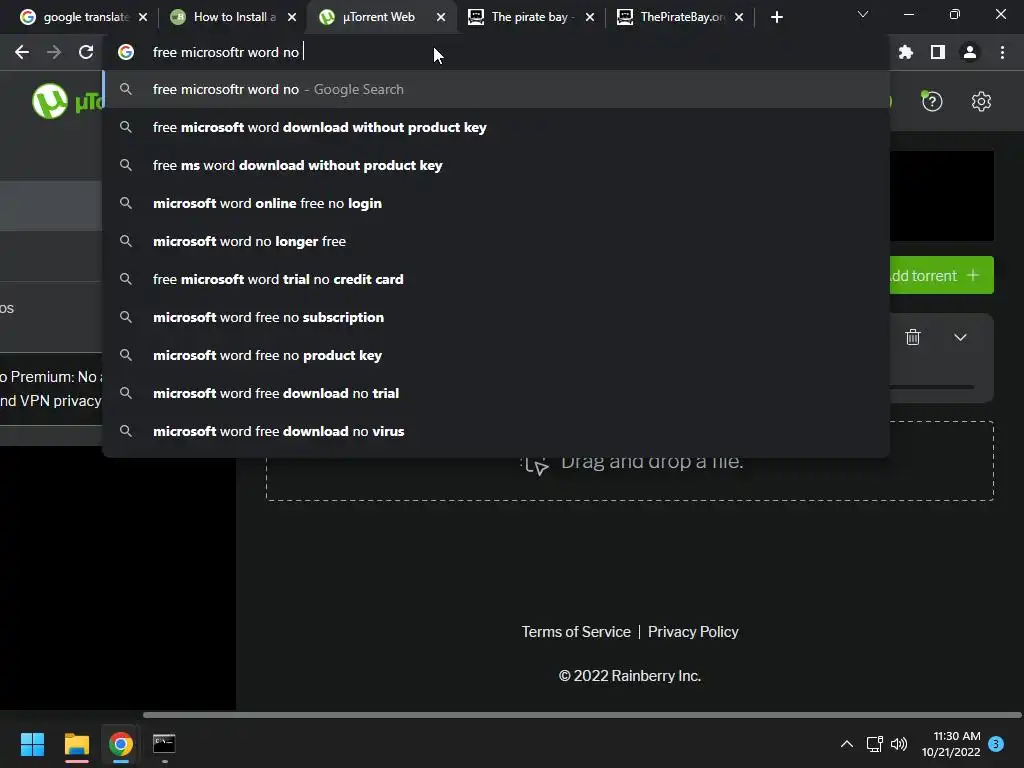Pick 'microsoft word no longer free' suggestion
The image size is (1024, 768).
pos(496,241)
